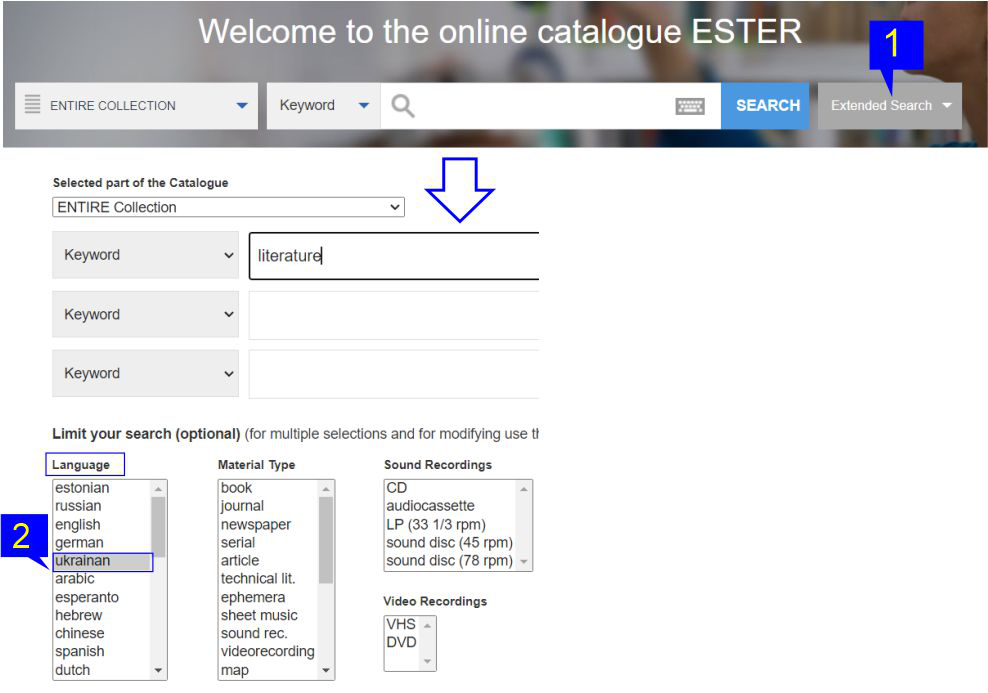Image resolution: width=988 pixels, height=693 pixels.
Task: Click the Video Recordings list scroll-down arrow
Action: pos(427,661)
